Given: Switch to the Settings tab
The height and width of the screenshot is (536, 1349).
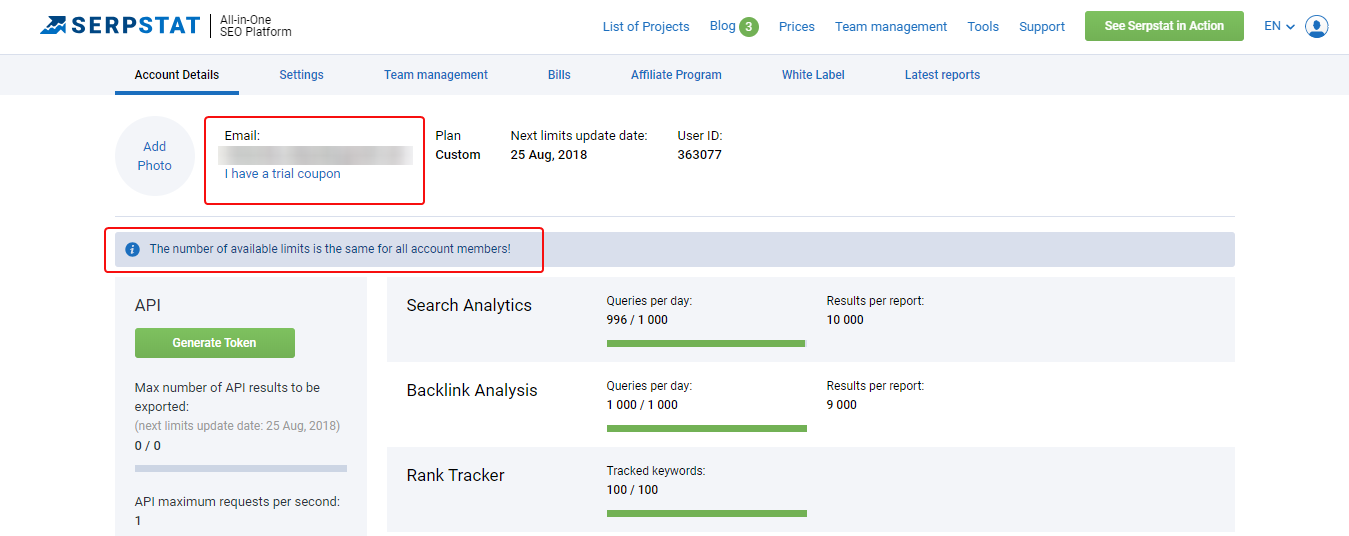Looking at the screenshot, I should click(x=301, y=75).
